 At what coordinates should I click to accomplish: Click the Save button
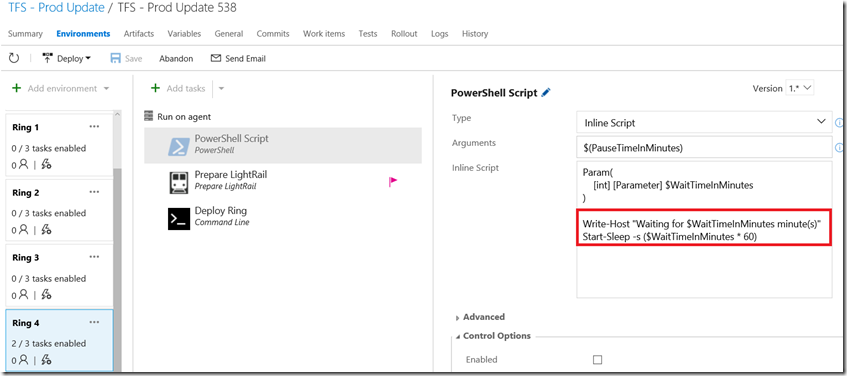coord(126,58)
